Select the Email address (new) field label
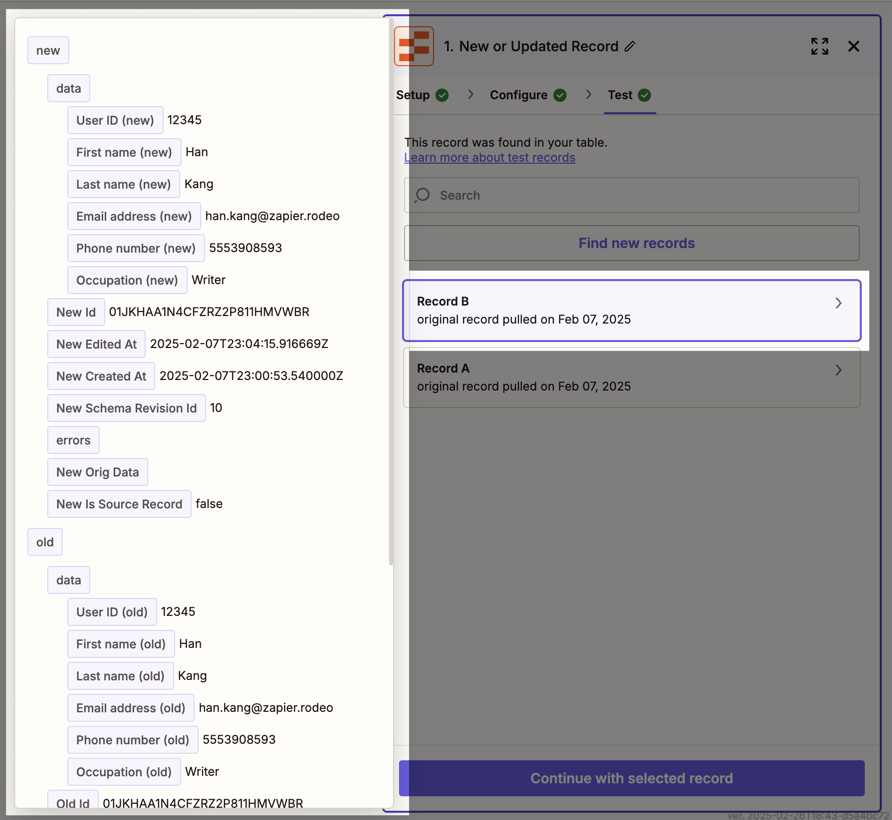This screenshot has height=820, width=892. coord(134,216)
